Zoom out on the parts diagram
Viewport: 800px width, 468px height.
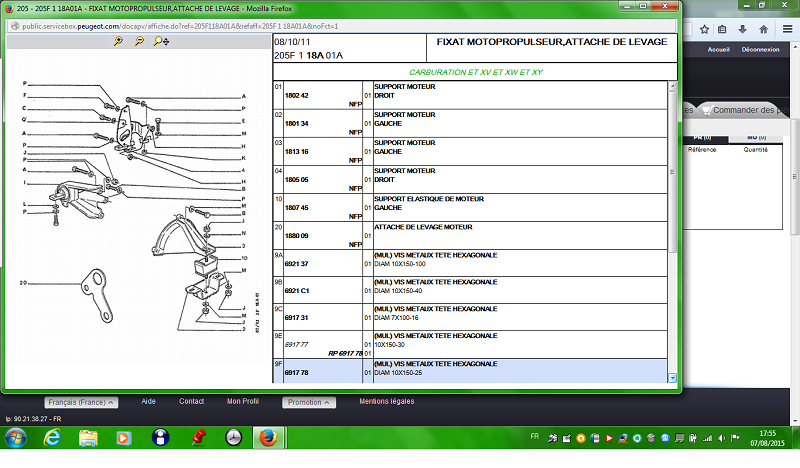[x=139, y=41]
